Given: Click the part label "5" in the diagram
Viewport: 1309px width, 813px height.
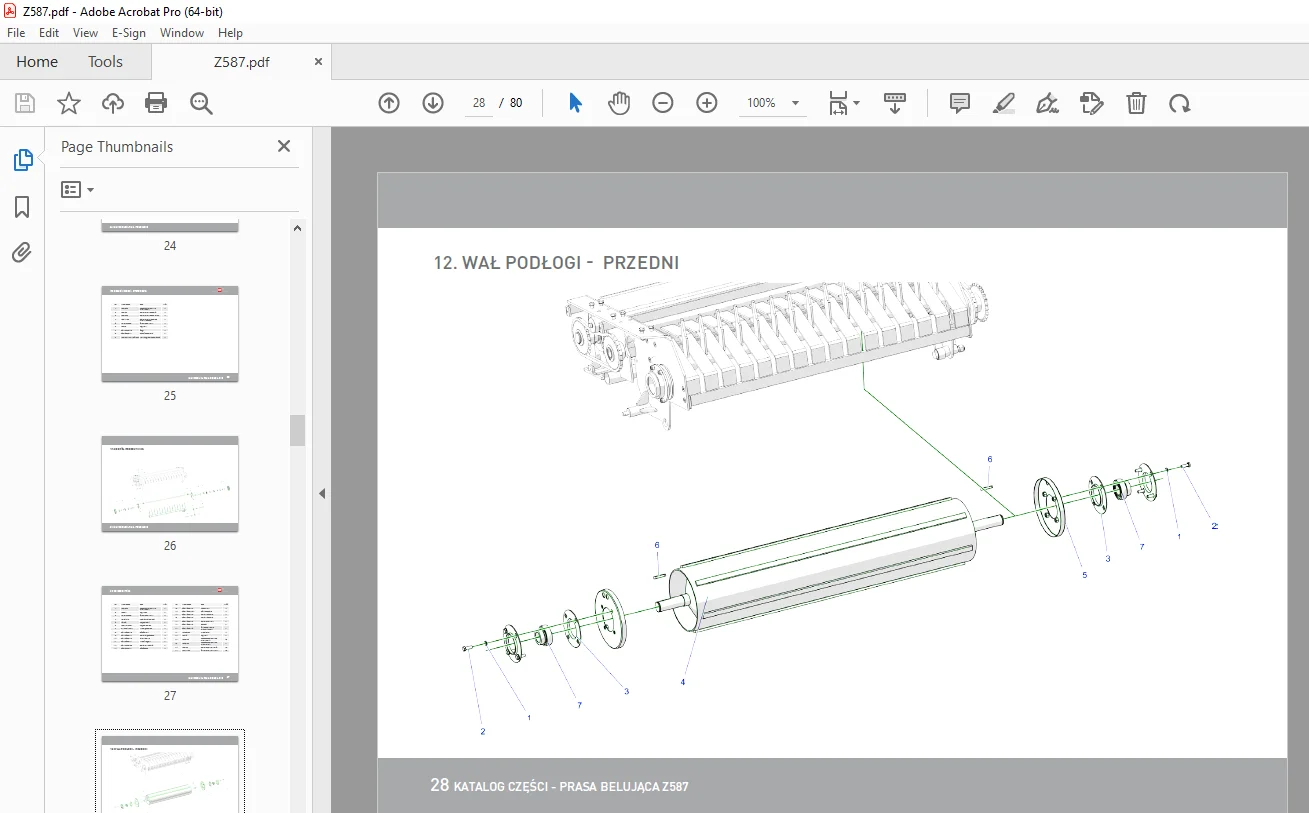Looking at the screenshot, I should (x=1084, y=575).
